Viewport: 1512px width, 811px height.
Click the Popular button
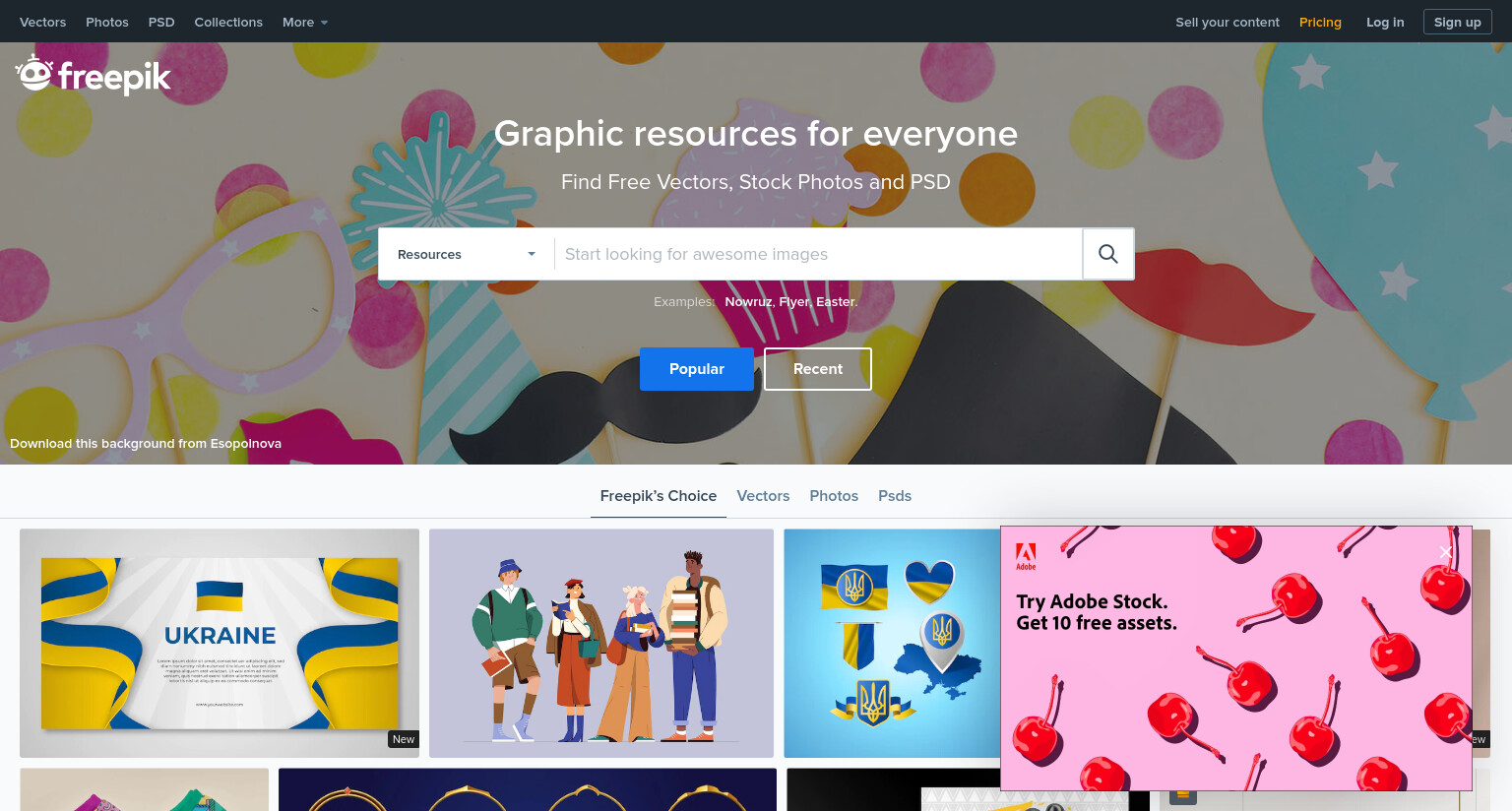(697, 369)
